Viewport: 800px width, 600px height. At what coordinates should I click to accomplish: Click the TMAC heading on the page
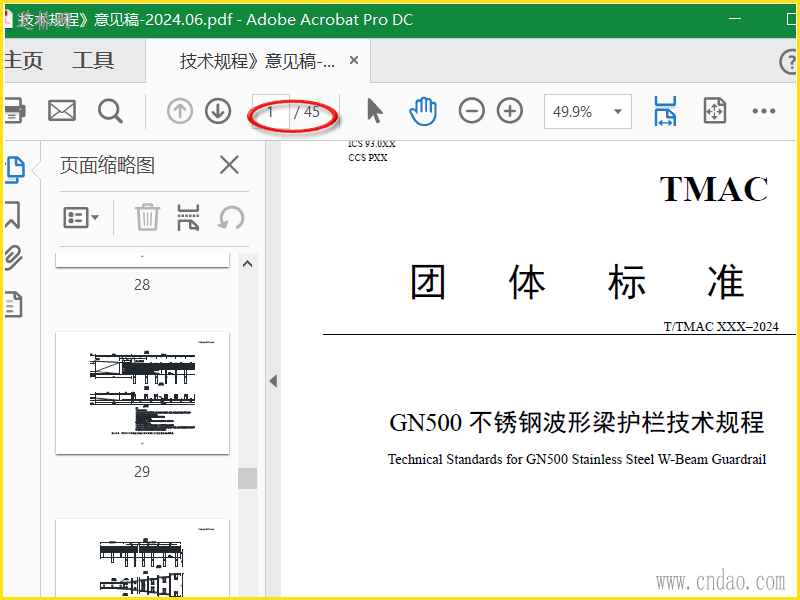tap(714, 189)
